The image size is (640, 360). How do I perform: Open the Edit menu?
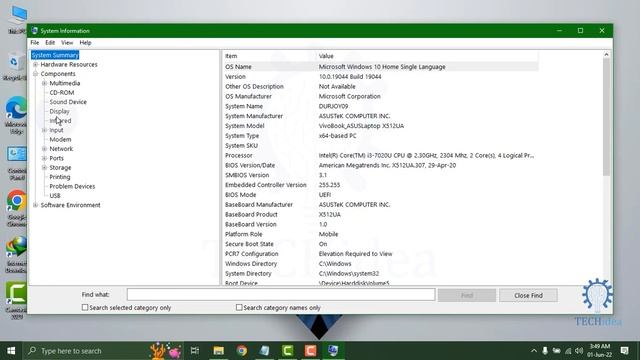pos(50,42)
